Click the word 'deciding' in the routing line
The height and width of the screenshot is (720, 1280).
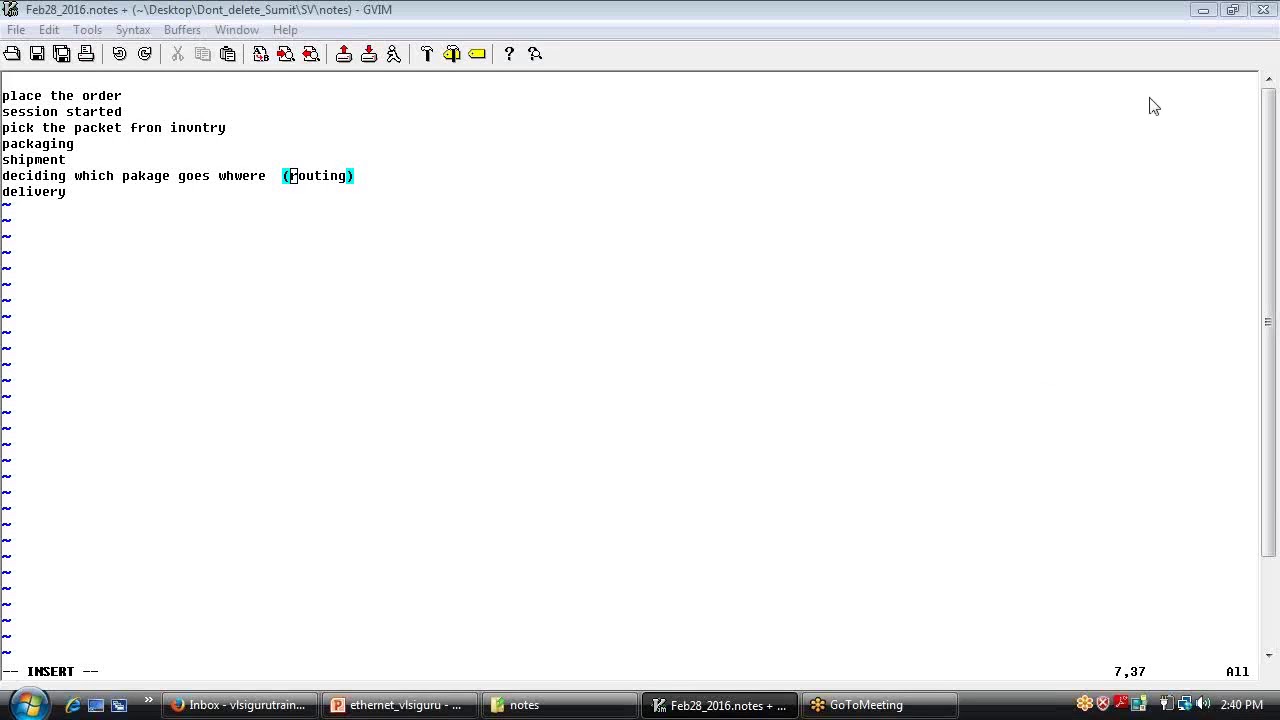click(34, 176)
